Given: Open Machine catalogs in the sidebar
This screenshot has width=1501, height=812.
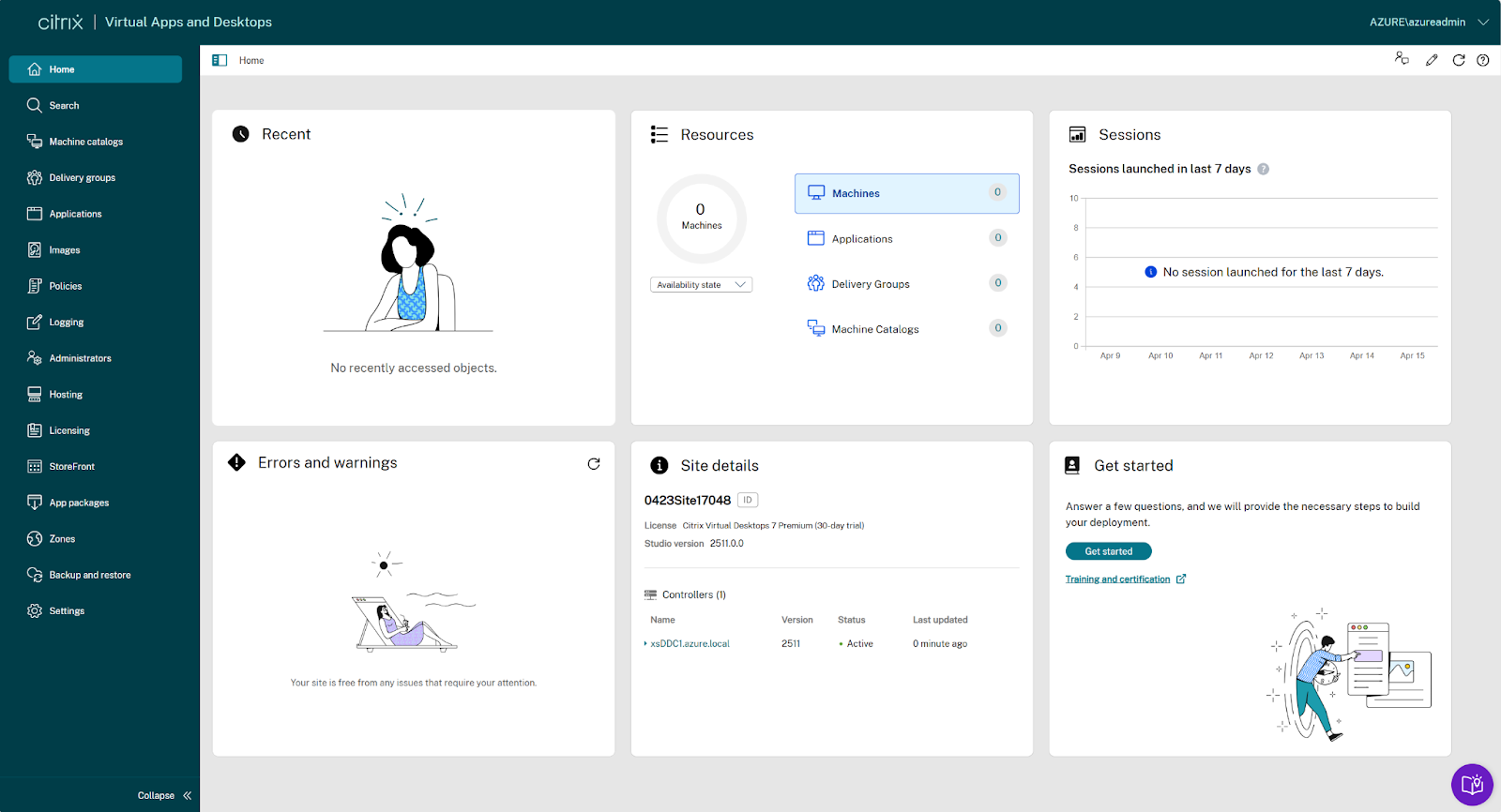Looking at the screenshot, I should point(85,142).
